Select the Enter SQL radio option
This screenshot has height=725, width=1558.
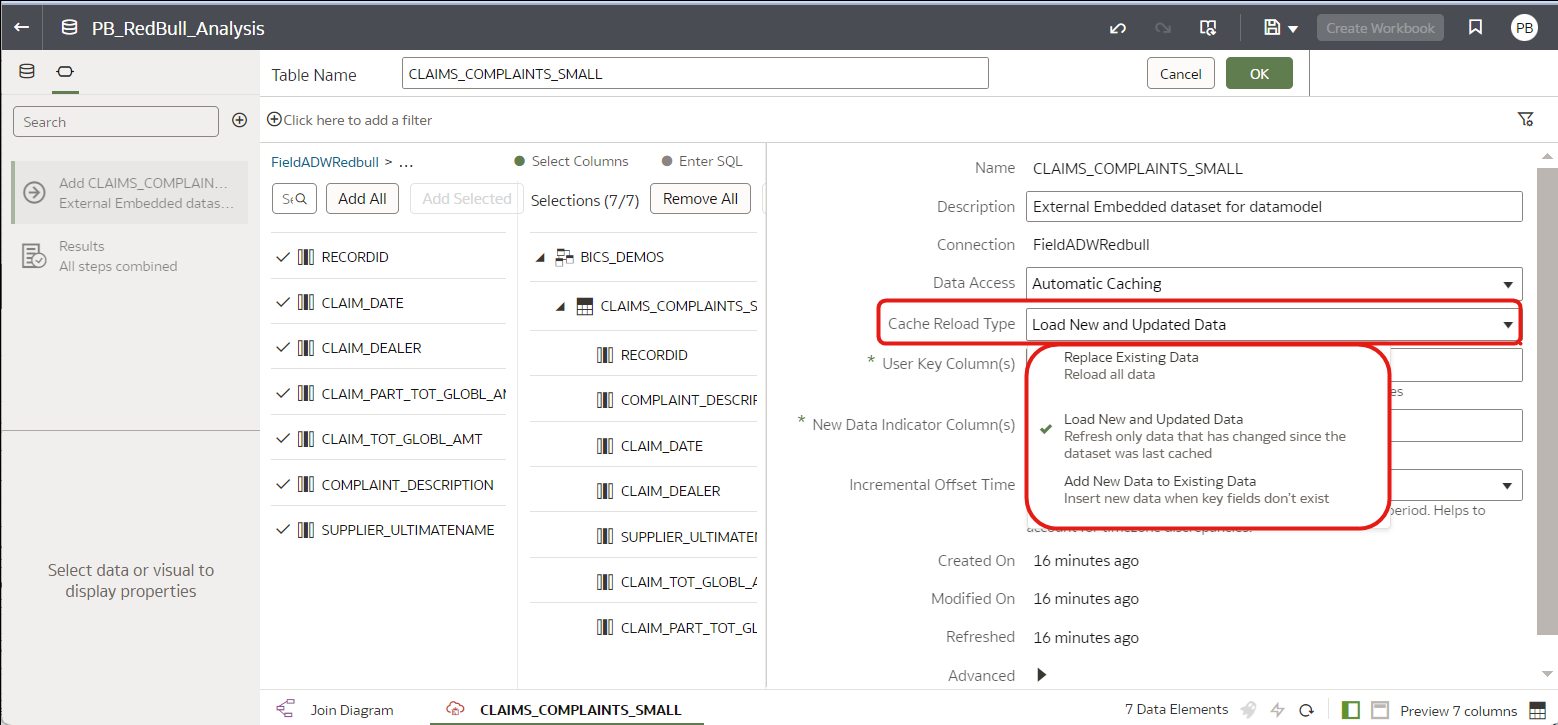[702, 161]
